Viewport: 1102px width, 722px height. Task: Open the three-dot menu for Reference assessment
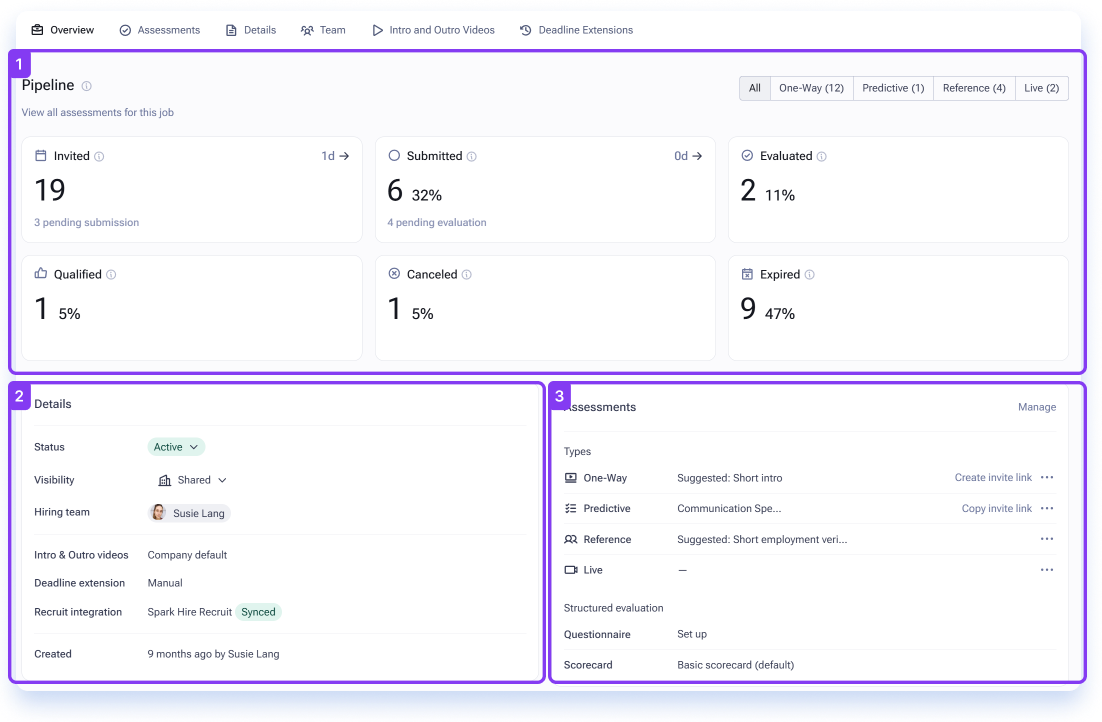[x=1046, y=539]
